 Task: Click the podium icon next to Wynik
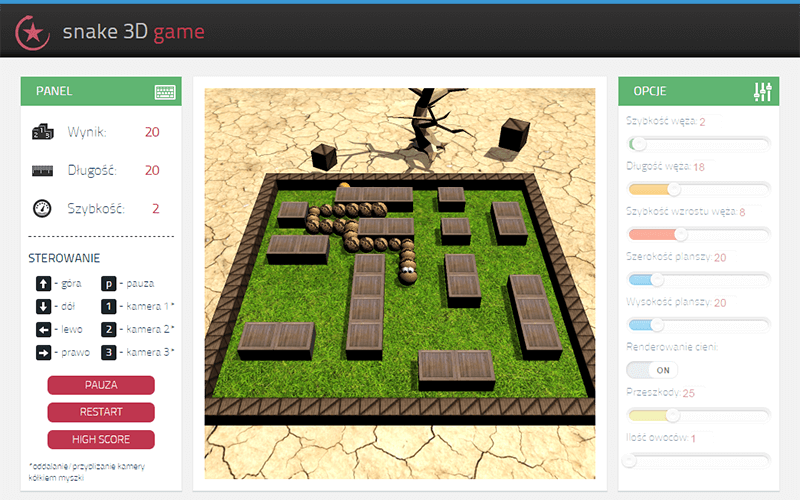pos(42,132)
